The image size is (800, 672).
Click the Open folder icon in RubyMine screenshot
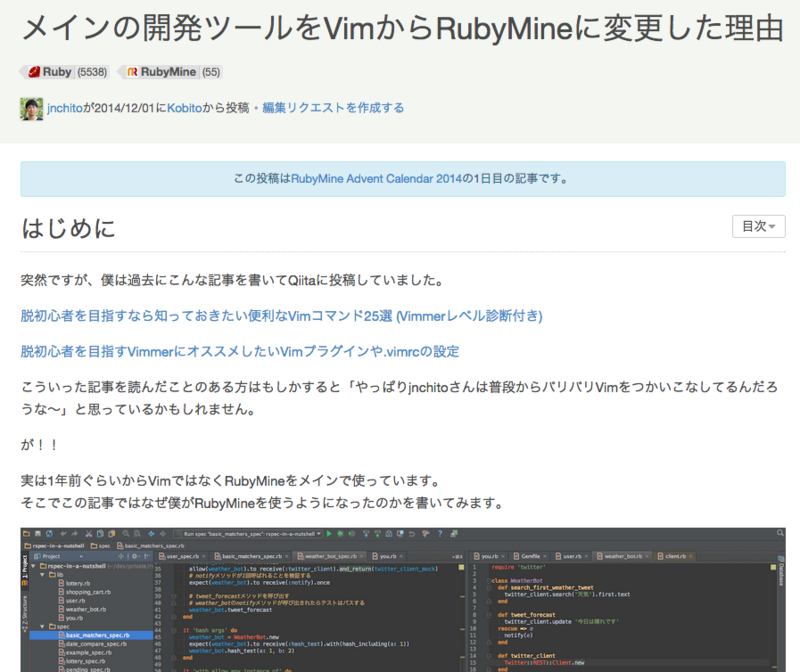click(26, 534)
